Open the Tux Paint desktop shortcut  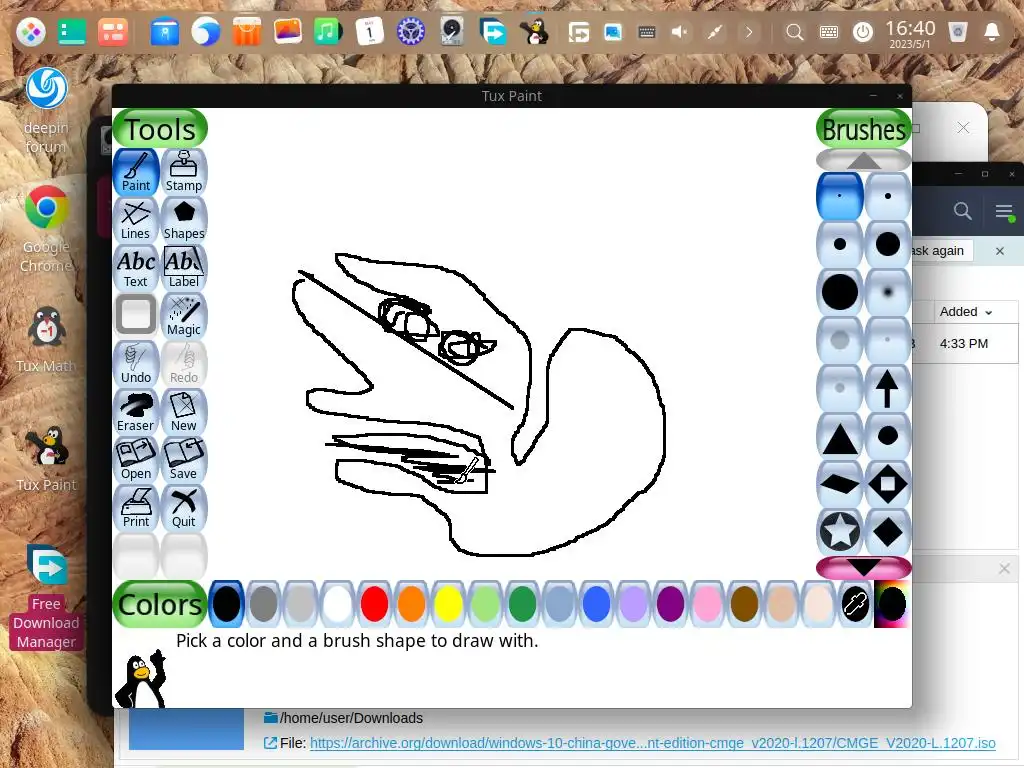coord(46,459)
